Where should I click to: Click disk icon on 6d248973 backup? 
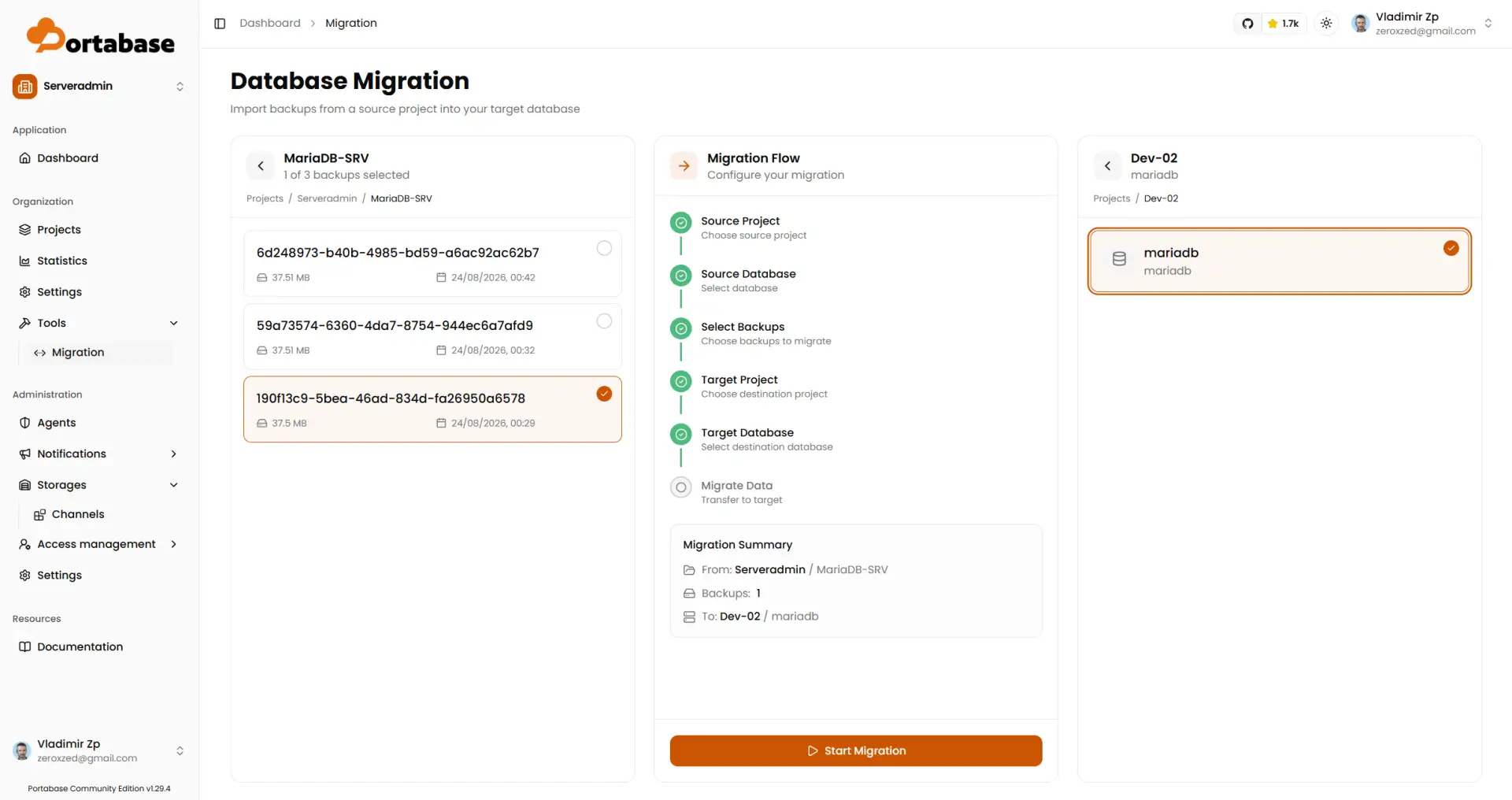coord(262,277)
